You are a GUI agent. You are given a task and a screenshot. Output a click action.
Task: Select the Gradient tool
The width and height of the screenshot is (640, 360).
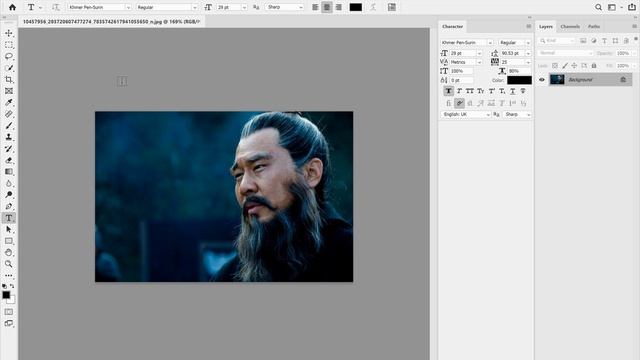point(9,172)
